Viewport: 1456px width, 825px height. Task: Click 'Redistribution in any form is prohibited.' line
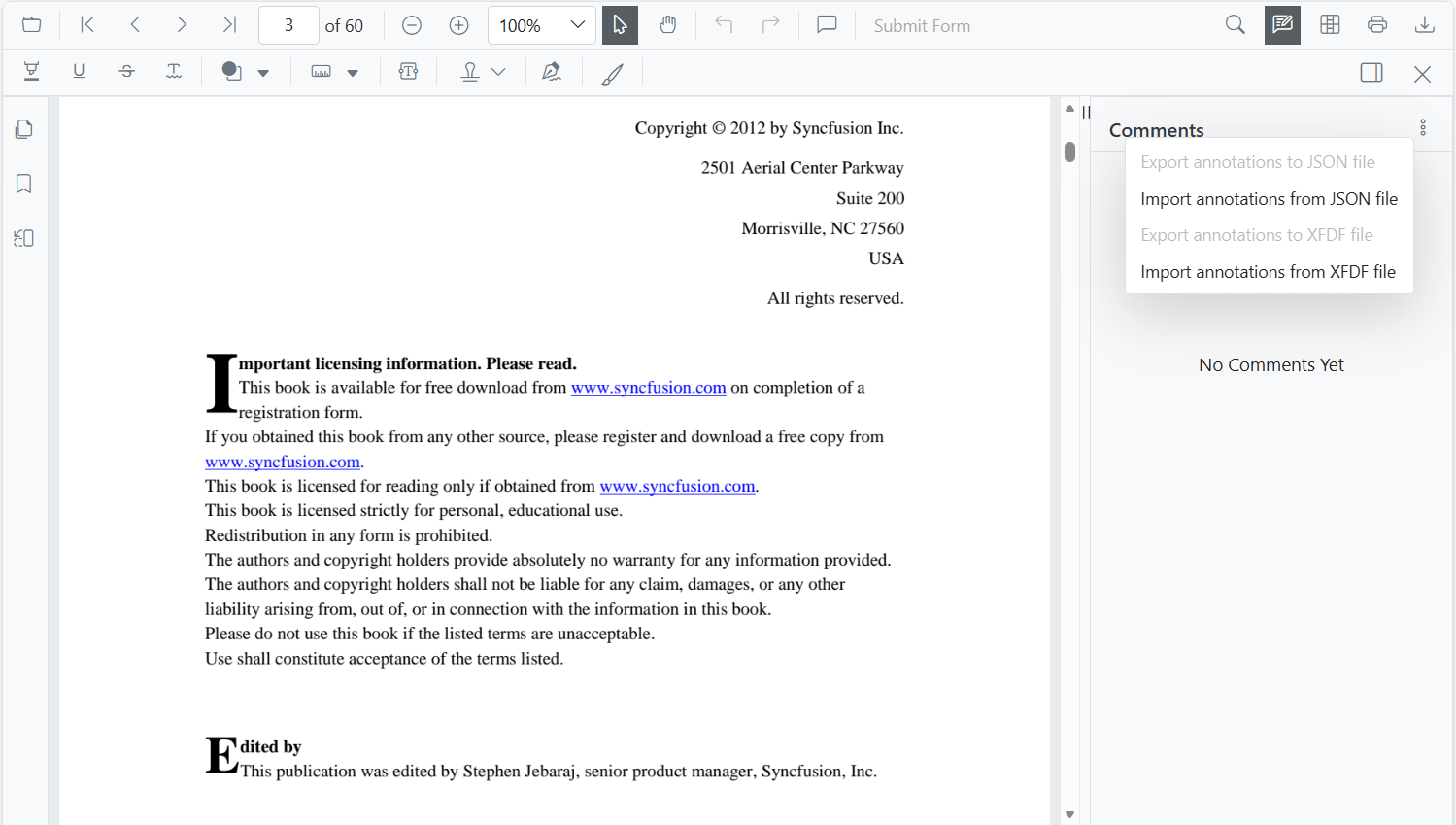point(349,535)
